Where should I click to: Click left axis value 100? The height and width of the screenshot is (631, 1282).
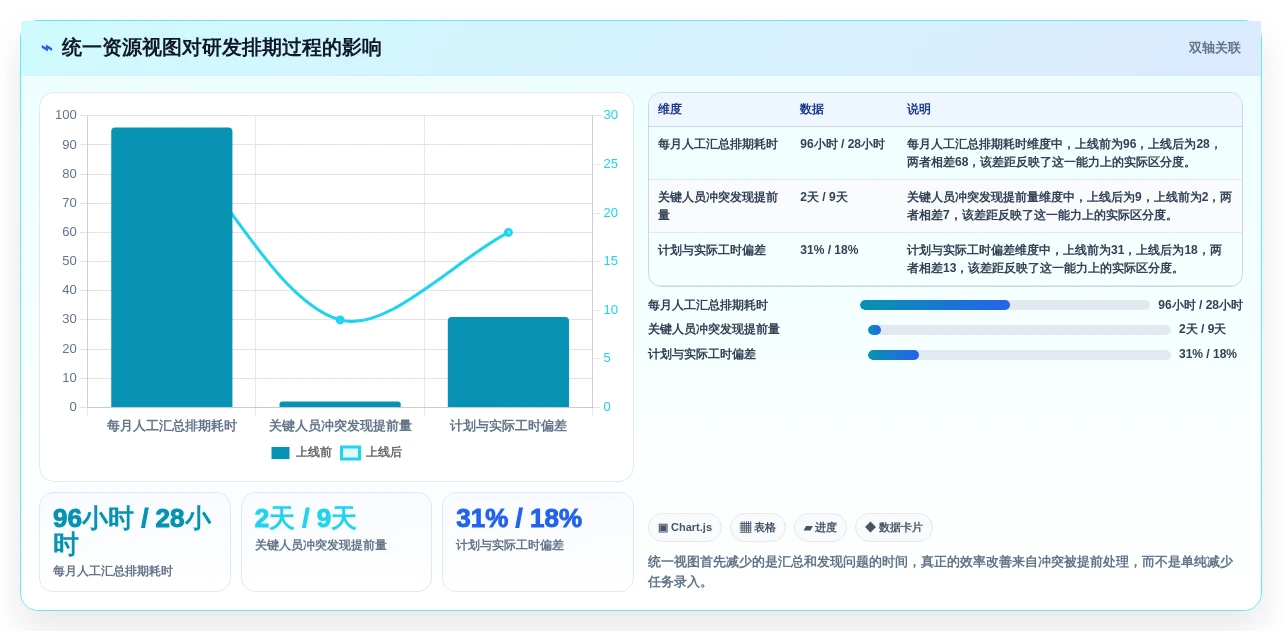(66, 115)
